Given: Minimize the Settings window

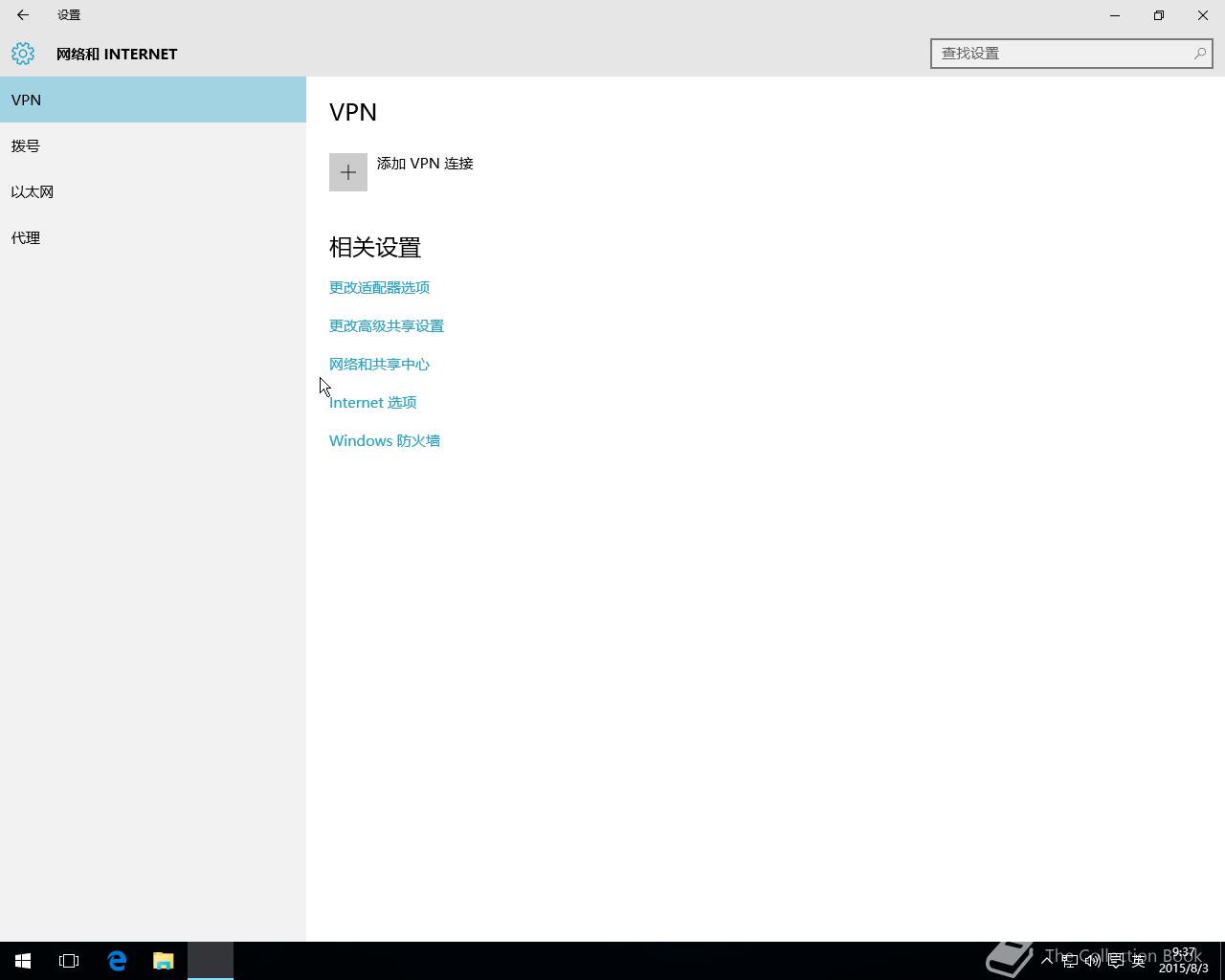Looking at the screenshot, I should (x=1115, y=15).
